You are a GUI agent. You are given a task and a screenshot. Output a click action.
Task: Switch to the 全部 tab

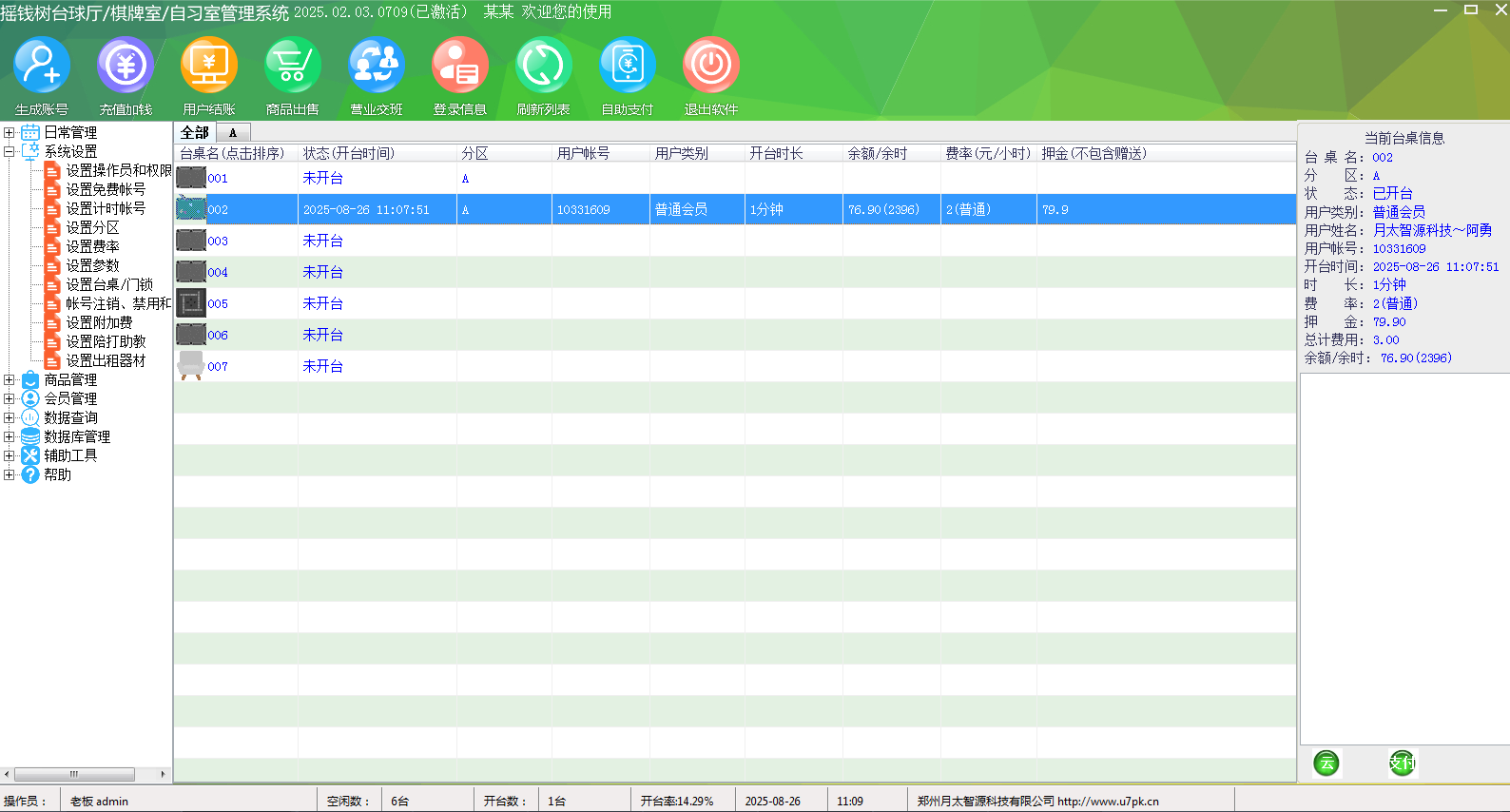coord(195,133)
